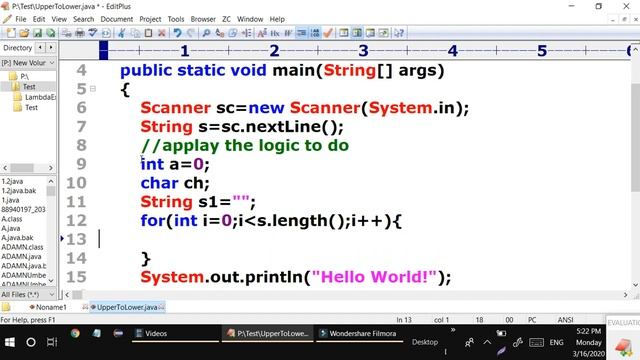Select the UpperToLower.java document tab

tap(127, 307)
